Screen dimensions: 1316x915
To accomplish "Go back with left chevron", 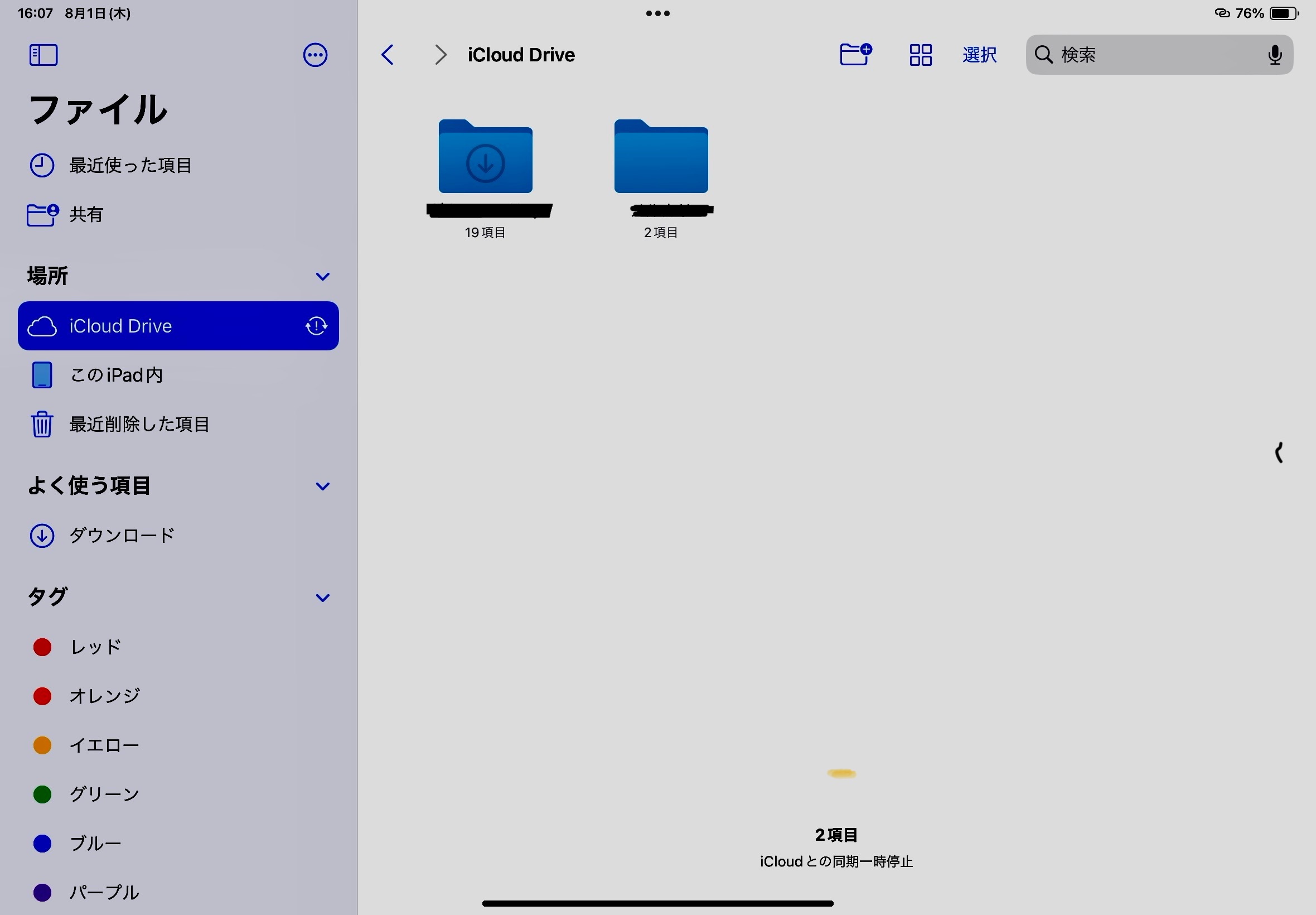I will [x=388, y=55].
